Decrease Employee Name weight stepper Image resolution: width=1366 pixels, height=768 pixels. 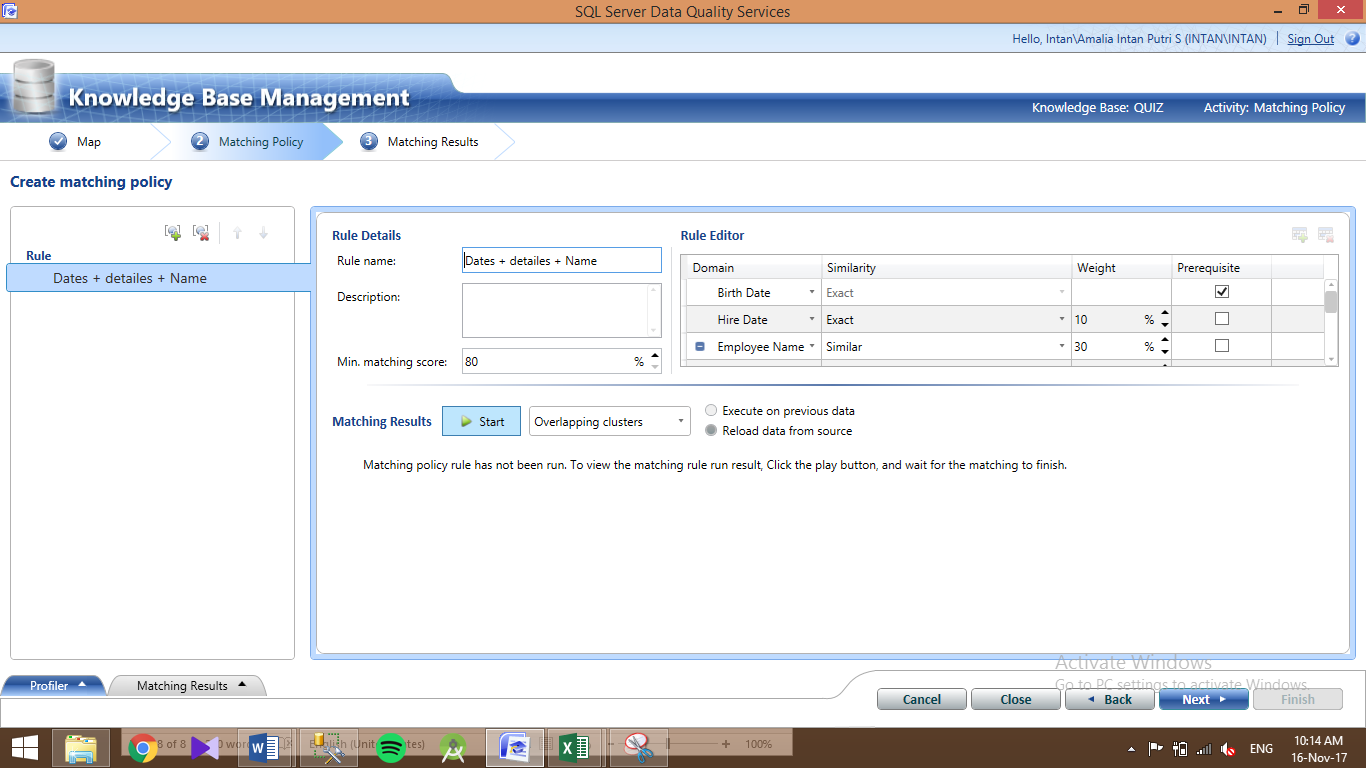click(1165, 352)
